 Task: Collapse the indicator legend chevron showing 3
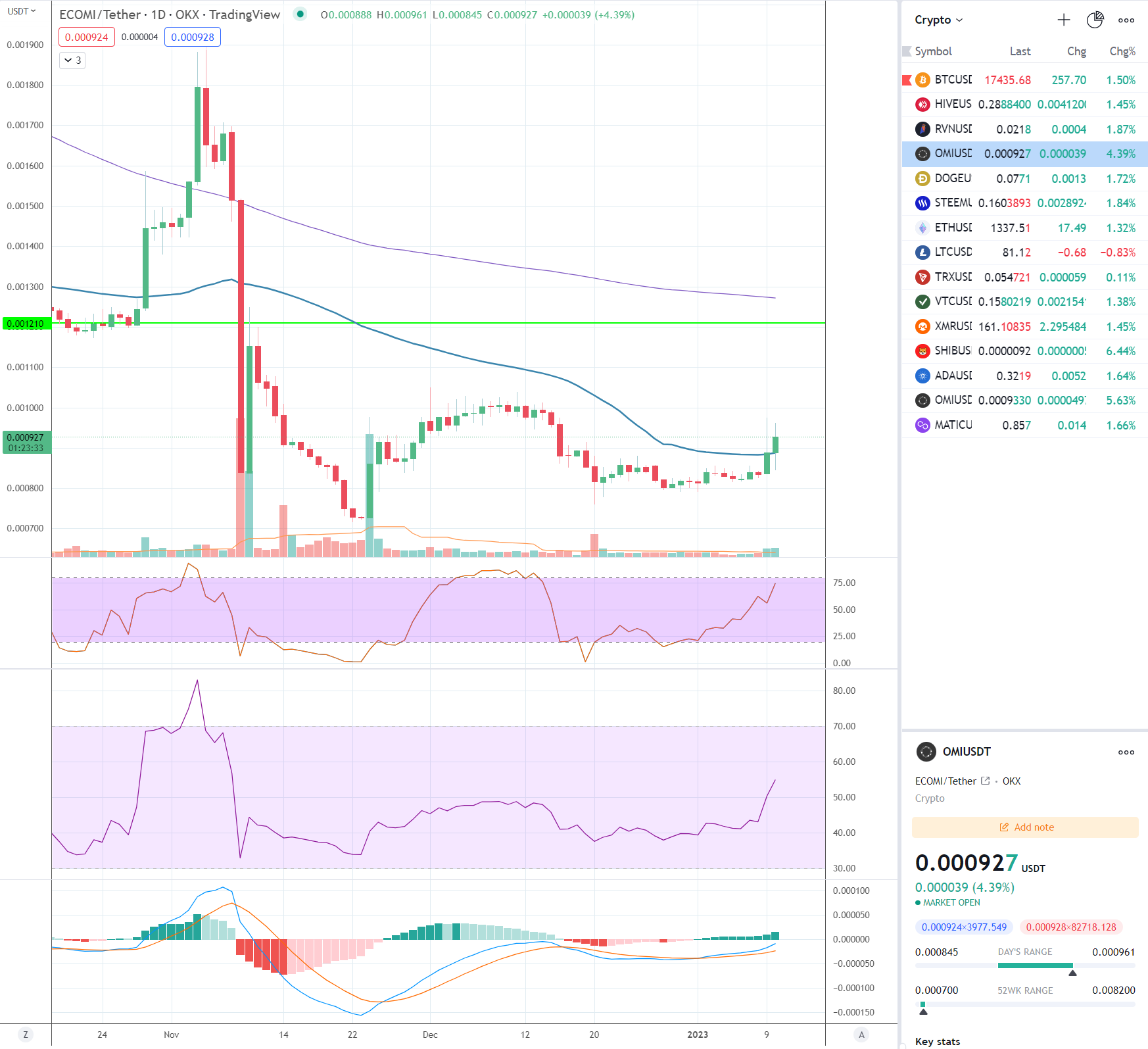click(x=72, y=61)
